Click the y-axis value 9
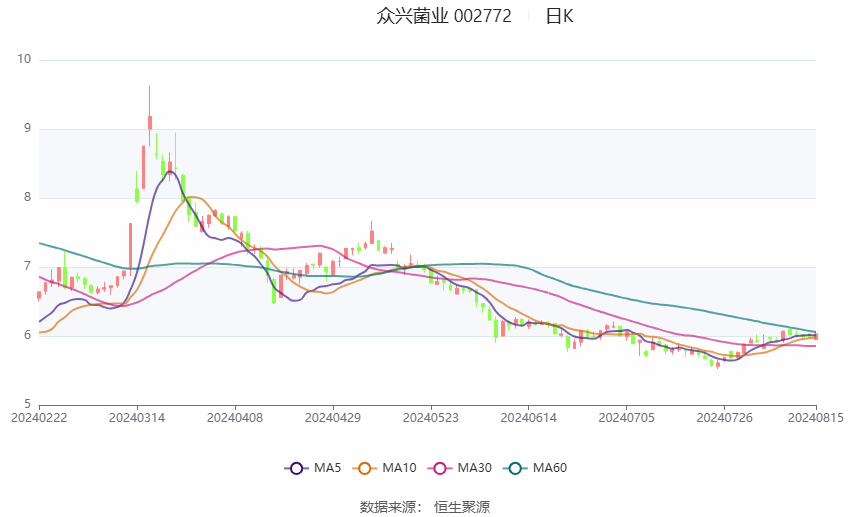The width and height of the screenshot is (850, 517). [28, 128]
